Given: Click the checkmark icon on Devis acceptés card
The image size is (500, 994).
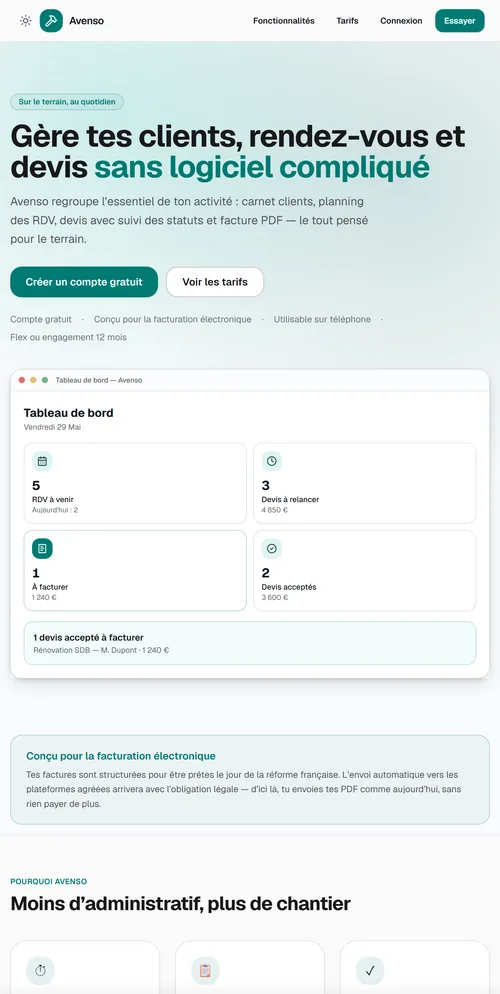Looking at the screenshot, I should coord(272,548).
